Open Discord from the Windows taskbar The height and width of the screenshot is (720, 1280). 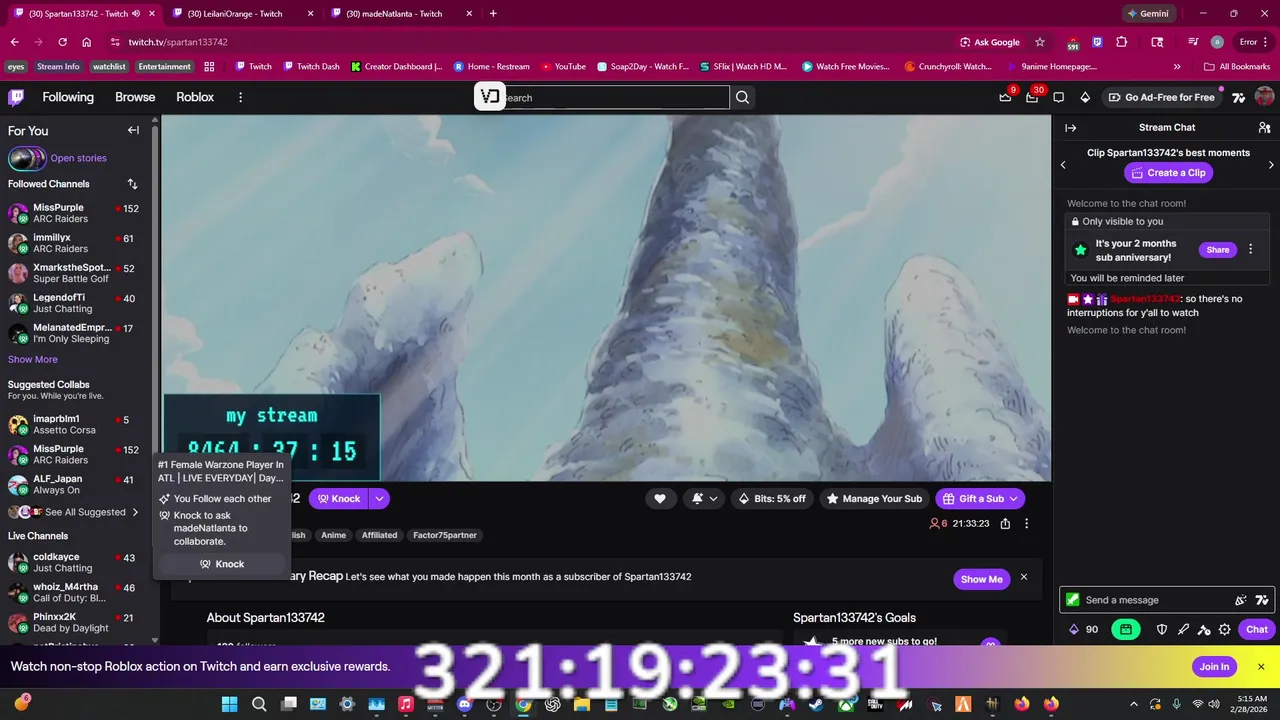pos(464,704)
